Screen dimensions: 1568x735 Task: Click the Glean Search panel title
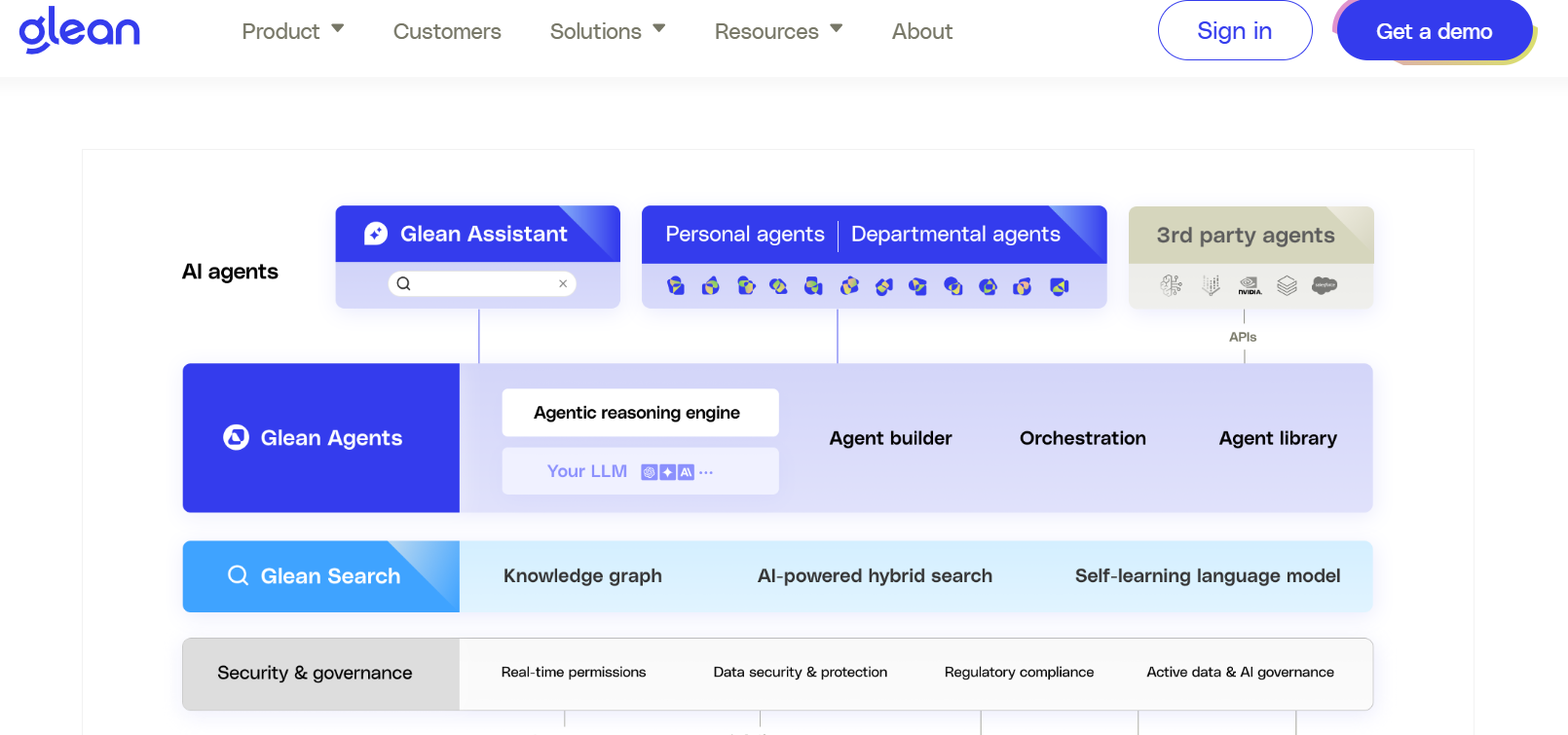pos(330,576)
